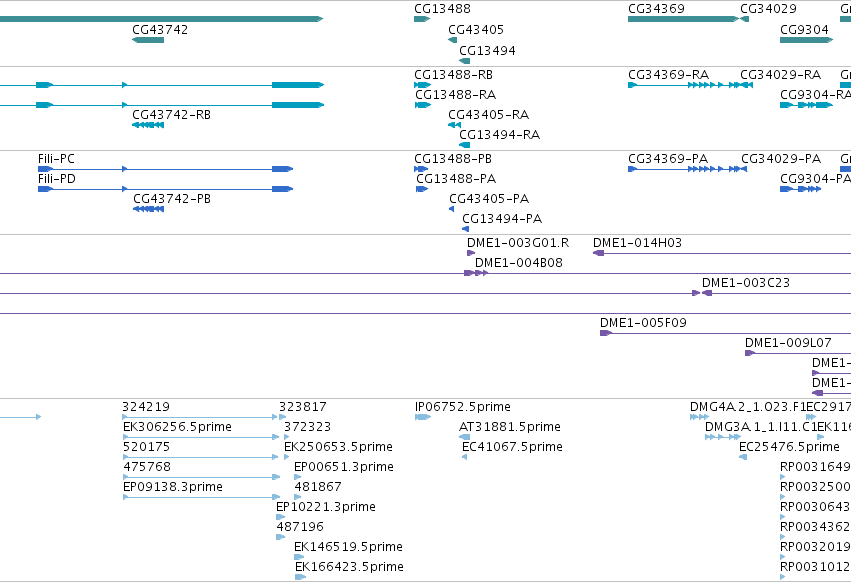This screenshot has width=851, height=582.
Task: Select EST feature 481867
Action: pyautogui.click(x=297, y=497)
